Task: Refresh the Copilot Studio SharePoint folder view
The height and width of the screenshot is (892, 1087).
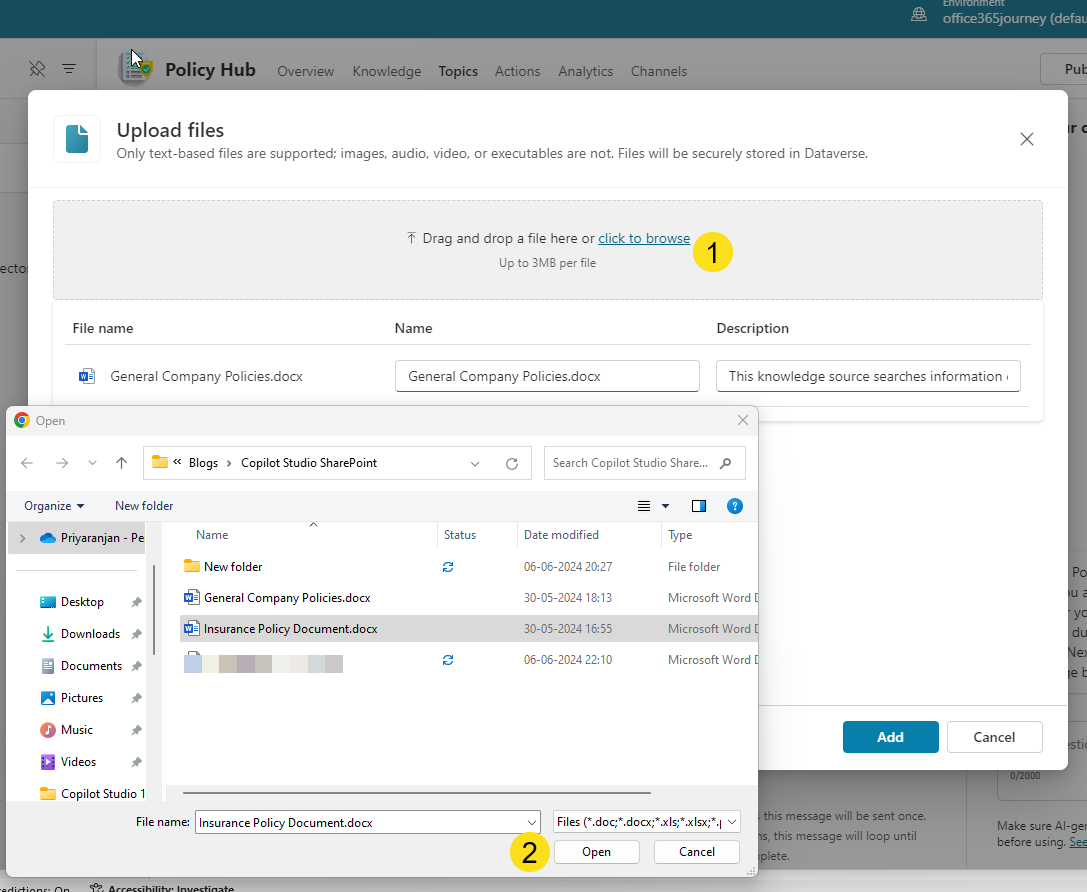Action: (510, 462)
